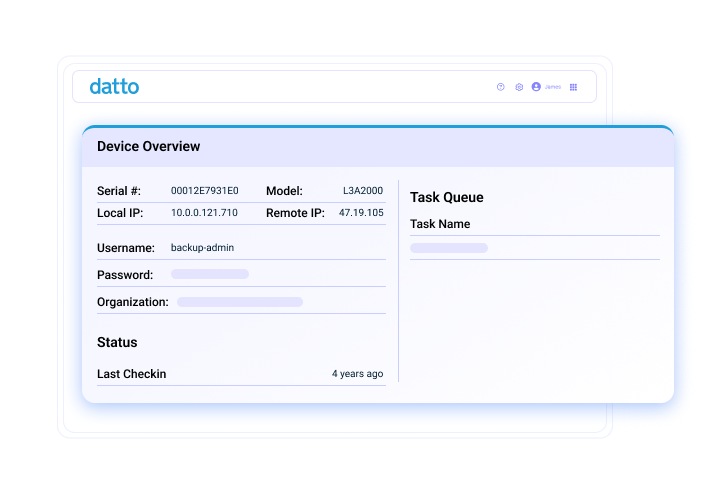Click the masked Password value bar
Image resolution: width=706 pixels, height=494 pixels.
click(210, 274)
